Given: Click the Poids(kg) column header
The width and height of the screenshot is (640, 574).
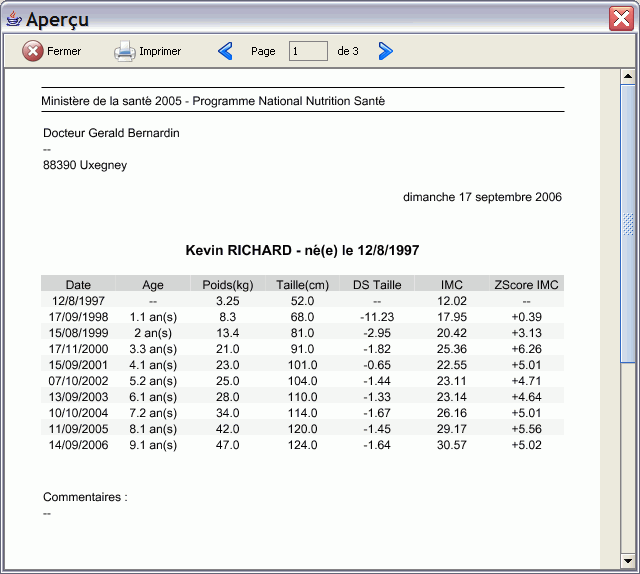Looking at the screenshot, I should click(228, 285).
